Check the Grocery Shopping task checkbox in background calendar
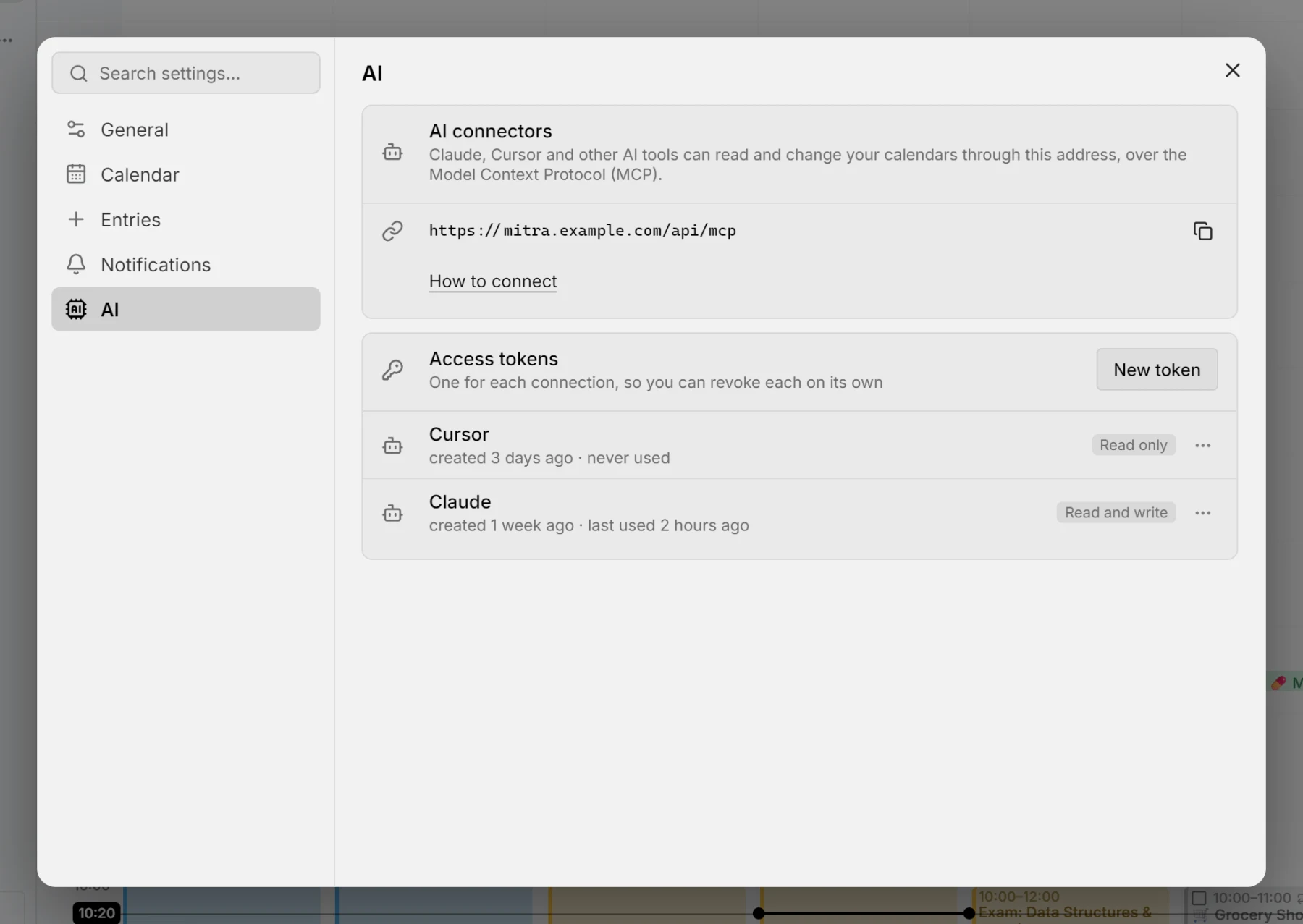The width and height of the screenshot is (1303, 924). pos(1199,898)
